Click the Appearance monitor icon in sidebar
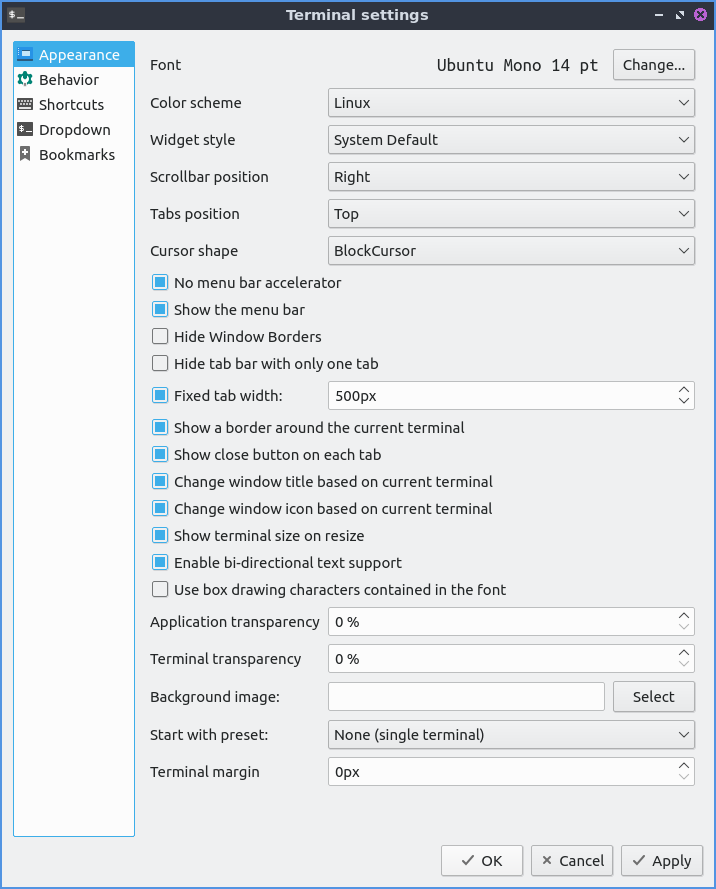 click(25, 55)
